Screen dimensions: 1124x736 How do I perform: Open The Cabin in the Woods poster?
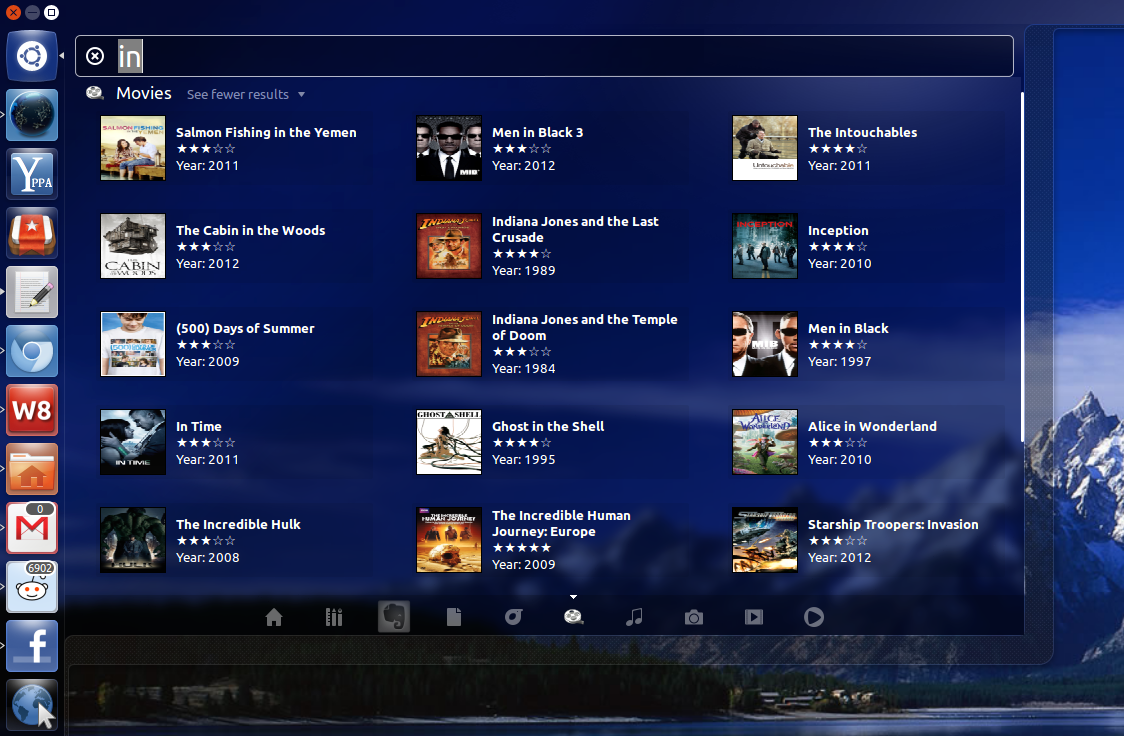tap(133, 246)
